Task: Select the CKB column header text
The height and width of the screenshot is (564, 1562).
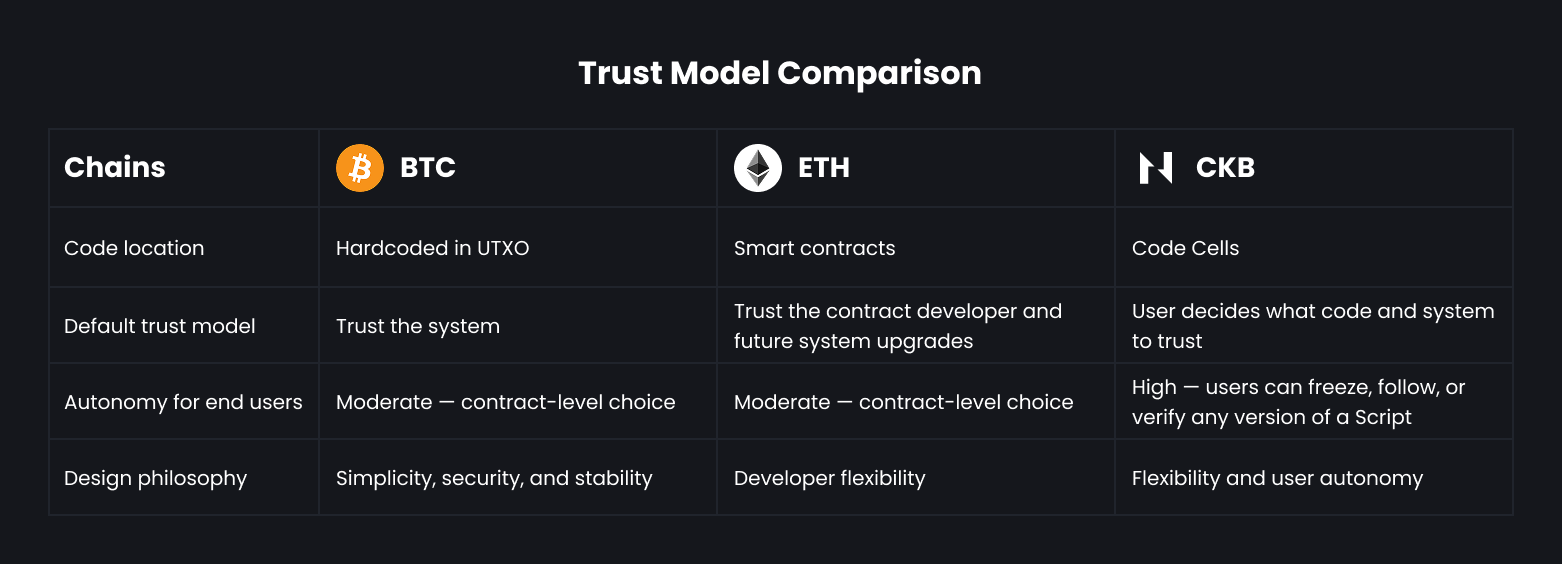Action: [1225, 168]
